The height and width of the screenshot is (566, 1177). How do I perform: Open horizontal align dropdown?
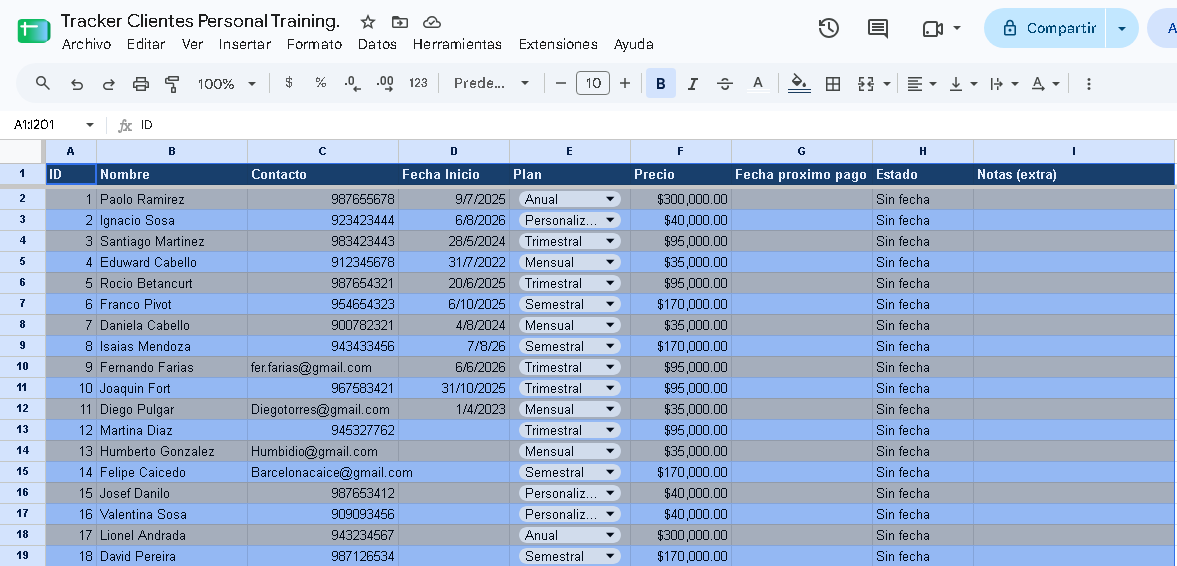921,83
